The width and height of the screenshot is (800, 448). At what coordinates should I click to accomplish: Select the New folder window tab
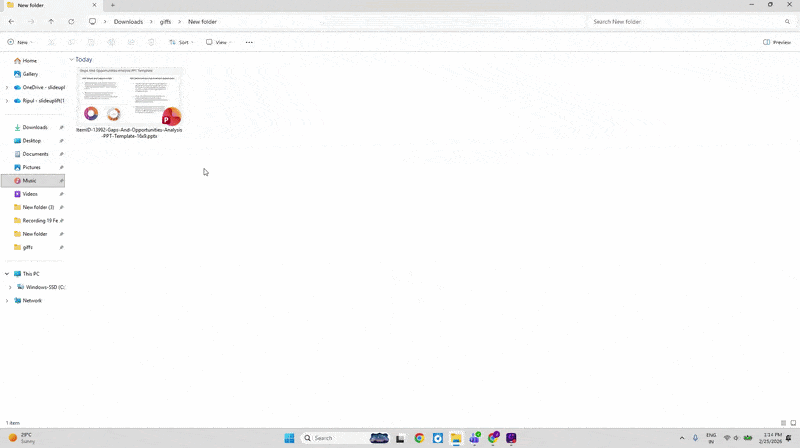pos(51,5)
